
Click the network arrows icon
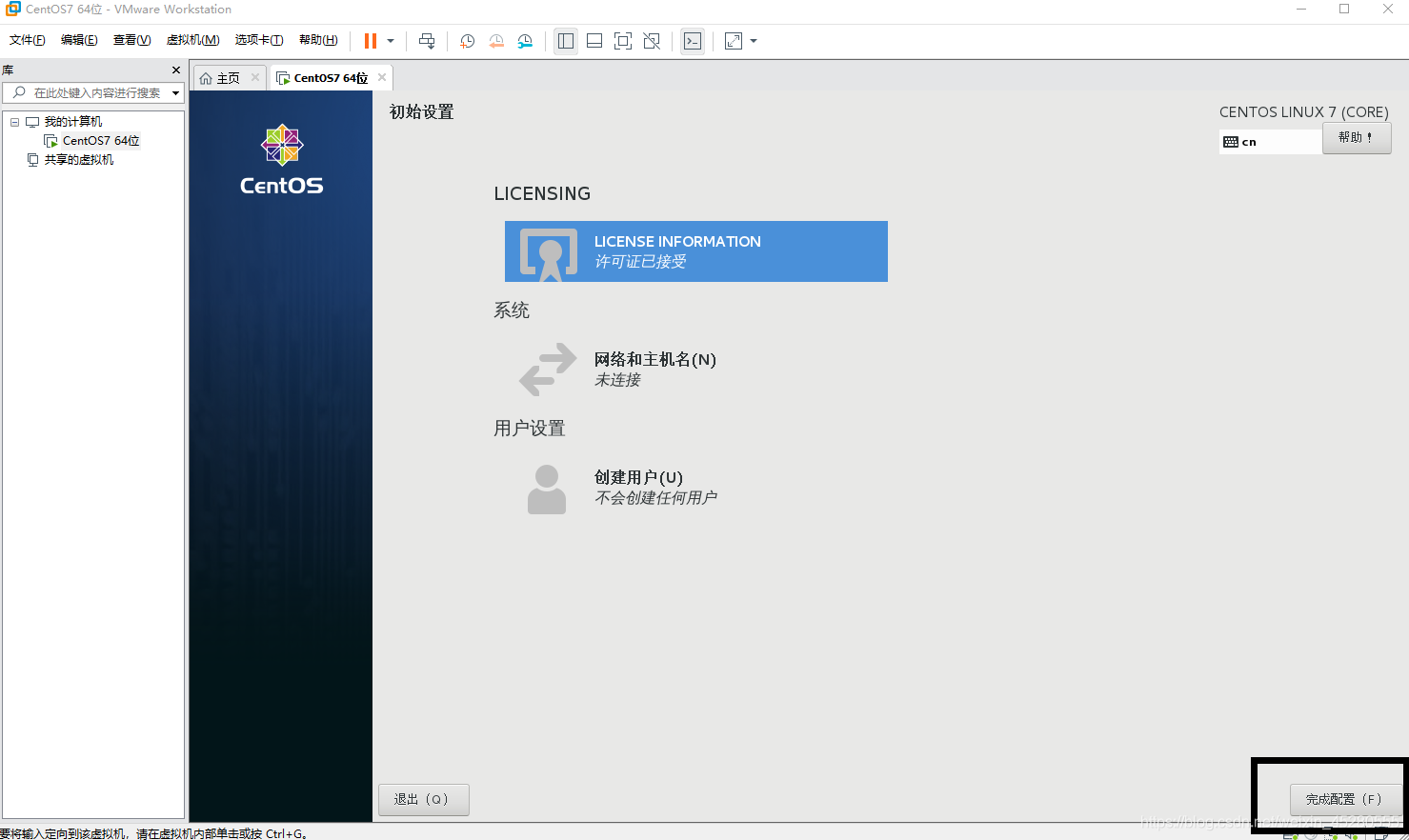pos(548,370)
